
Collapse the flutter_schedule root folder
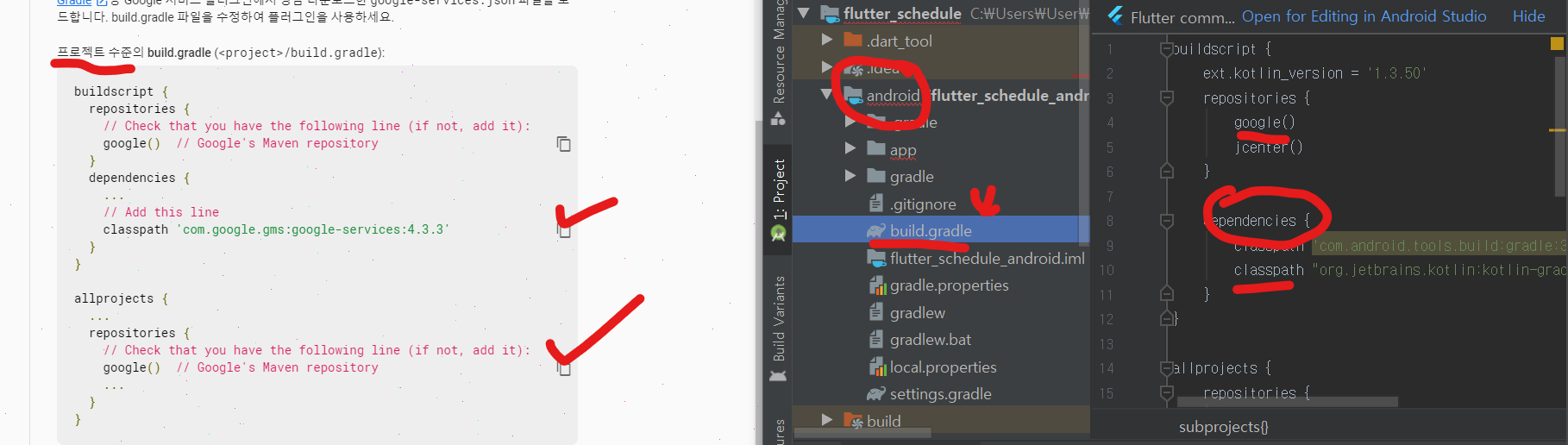pos(804,13)
